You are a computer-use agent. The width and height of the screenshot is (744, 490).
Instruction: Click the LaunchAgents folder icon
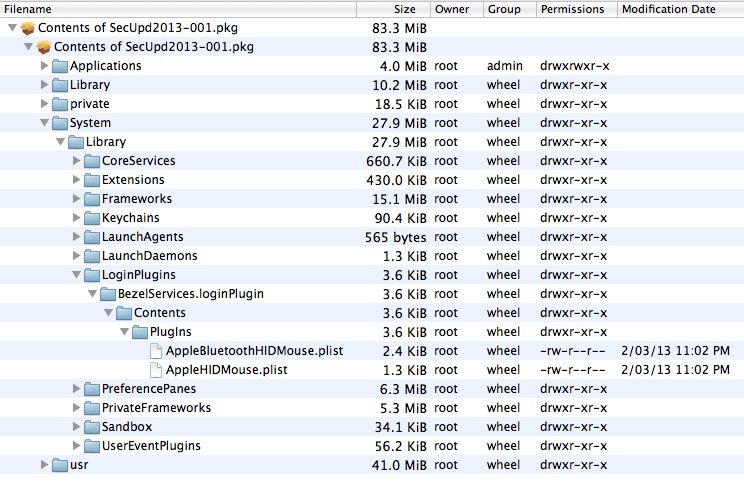coord(92,237)
